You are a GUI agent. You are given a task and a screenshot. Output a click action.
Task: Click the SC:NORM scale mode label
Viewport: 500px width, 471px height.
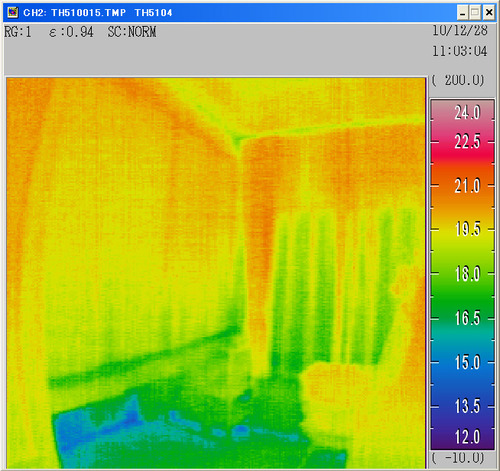coord(132,32)
